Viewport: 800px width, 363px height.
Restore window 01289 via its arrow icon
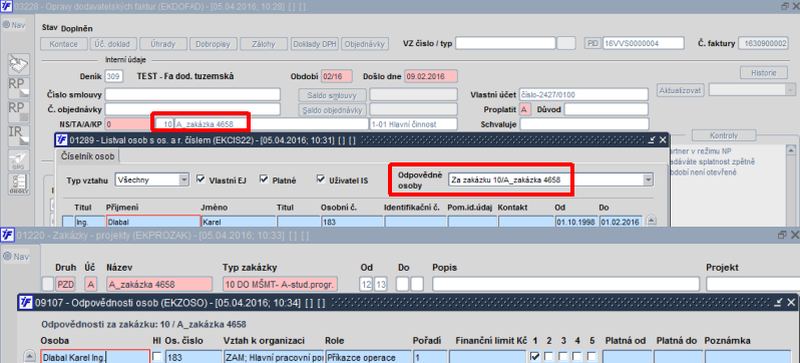pyautogui.click(x=653, y=140)
